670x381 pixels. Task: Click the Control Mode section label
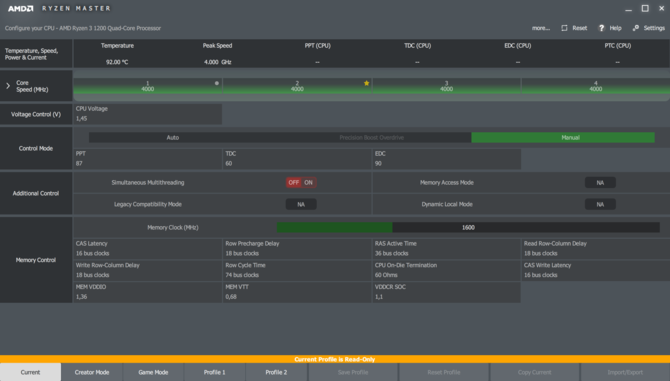[x=36, y=148]
